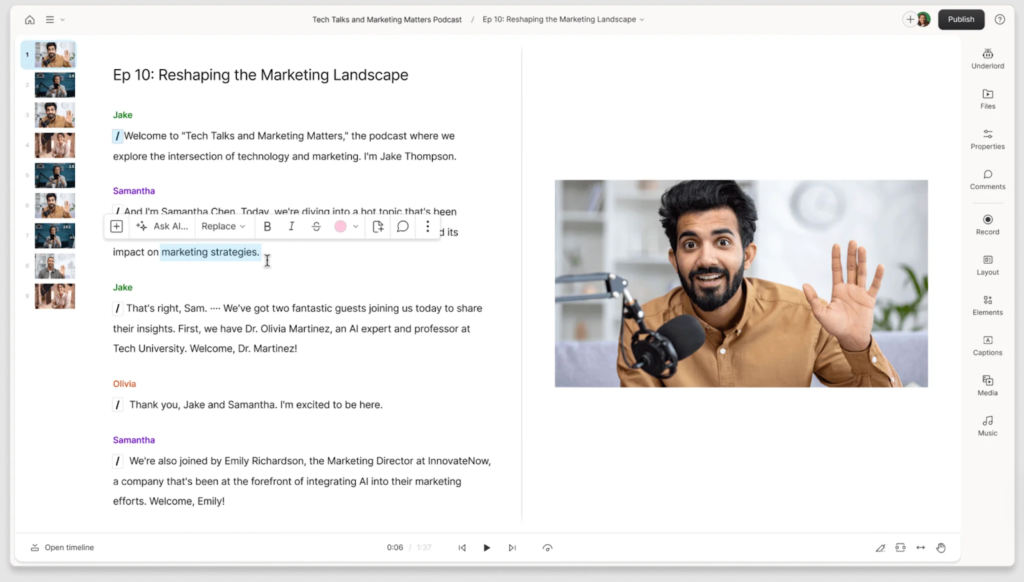Open the hamburger main menu
Image resolution: width=1024 pixels, height=582 pixels.
pos(50,20)
